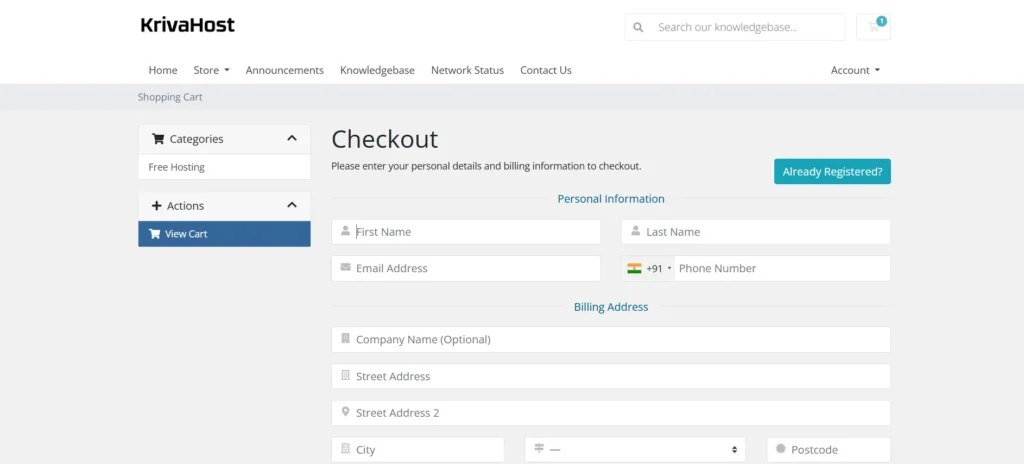Image resolution: width=1024 pixels, height=464 pixels.
Task: Focus the Phone Number field
Action: (x=782, y=268)
